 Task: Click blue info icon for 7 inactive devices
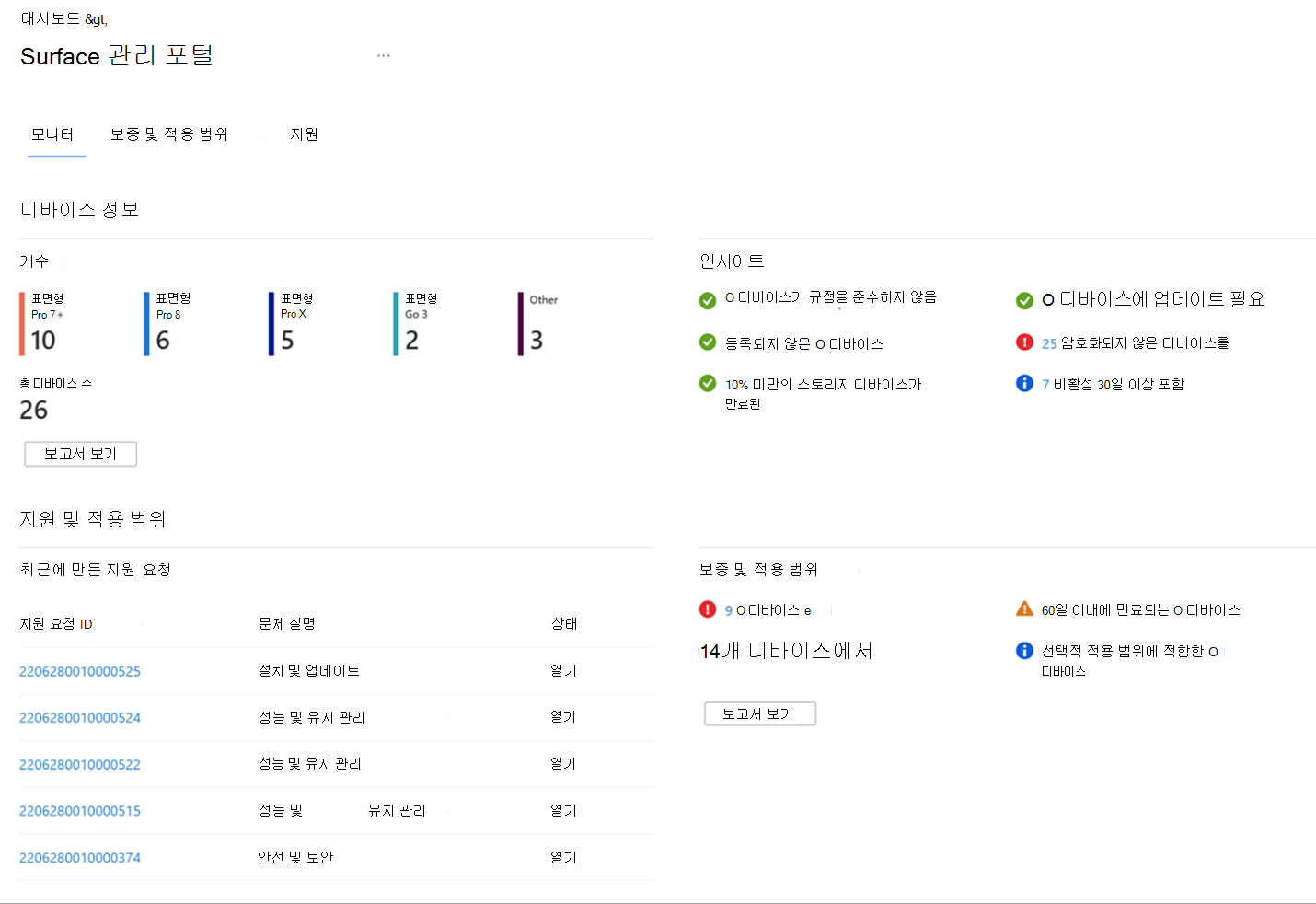(x=1024, y=383)
